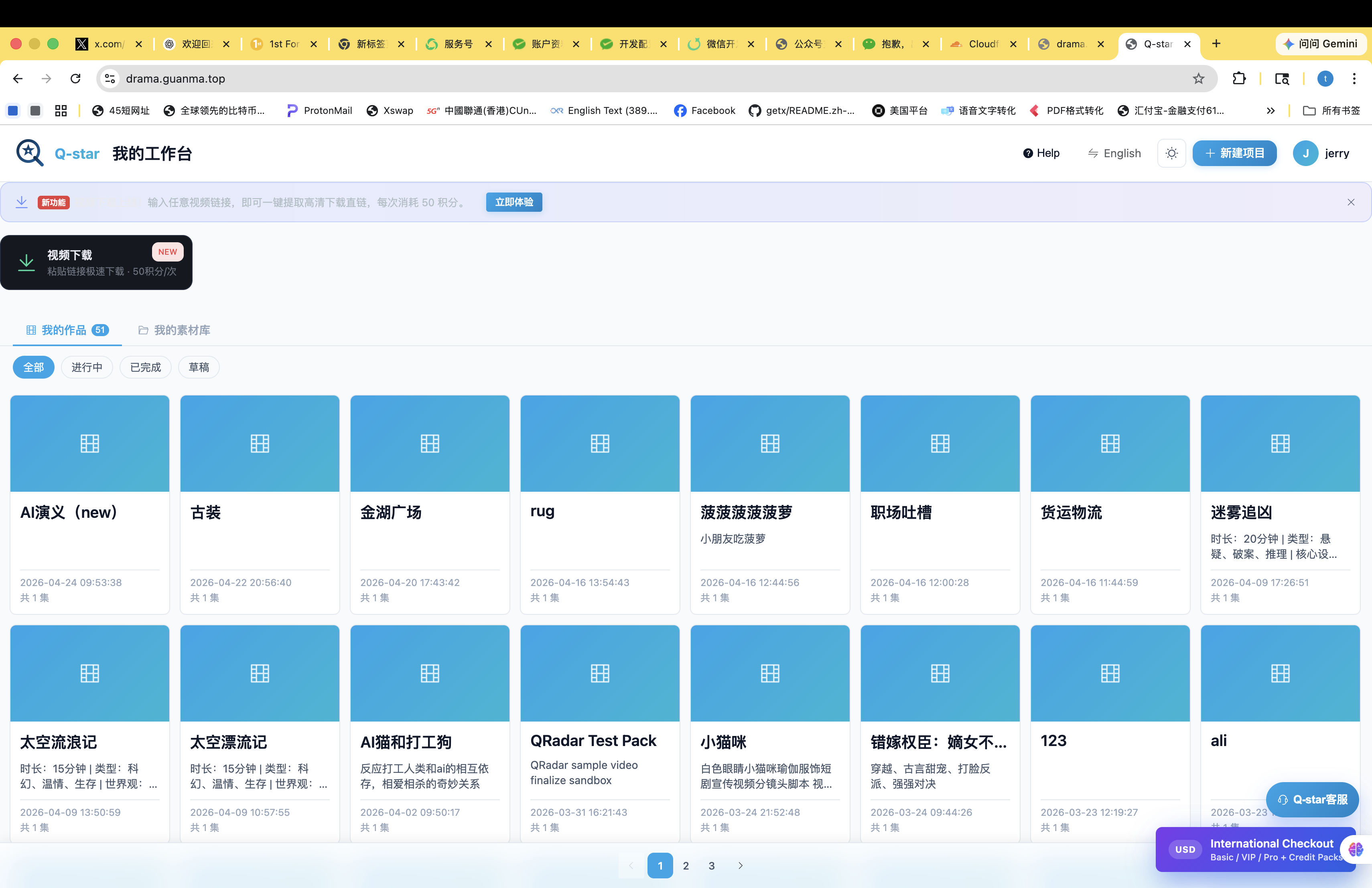Select the 草稿 filter chip
Viewport: 1372px width, 888px height.
click(x=199, y=368)
